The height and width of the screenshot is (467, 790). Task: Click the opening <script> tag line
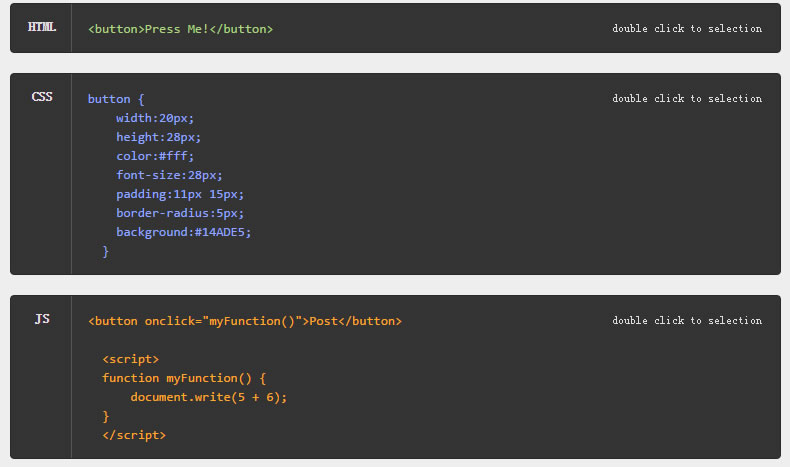pos(130,359)
